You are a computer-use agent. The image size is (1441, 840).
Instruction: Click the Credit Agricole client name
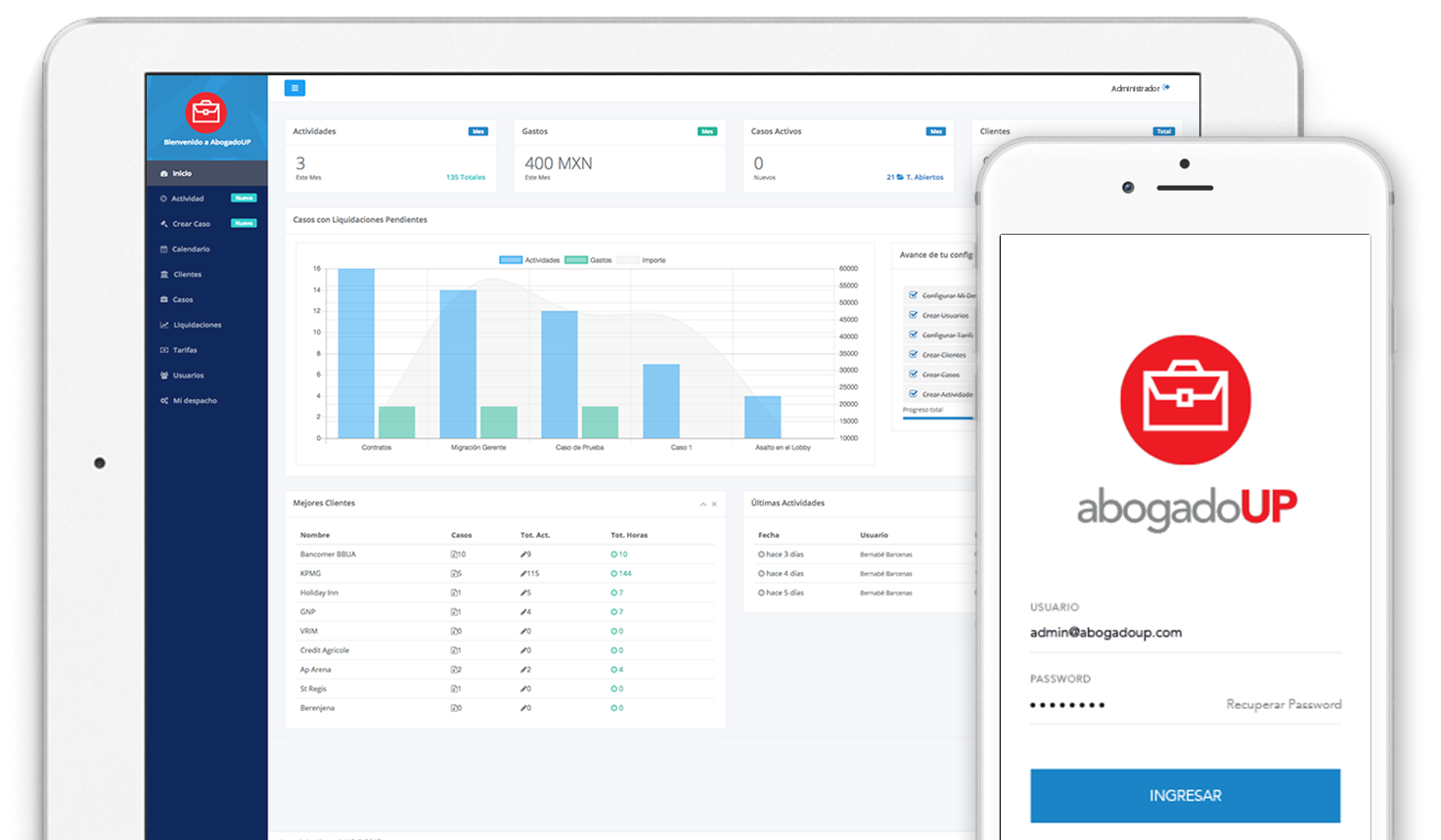pos(325,650)
